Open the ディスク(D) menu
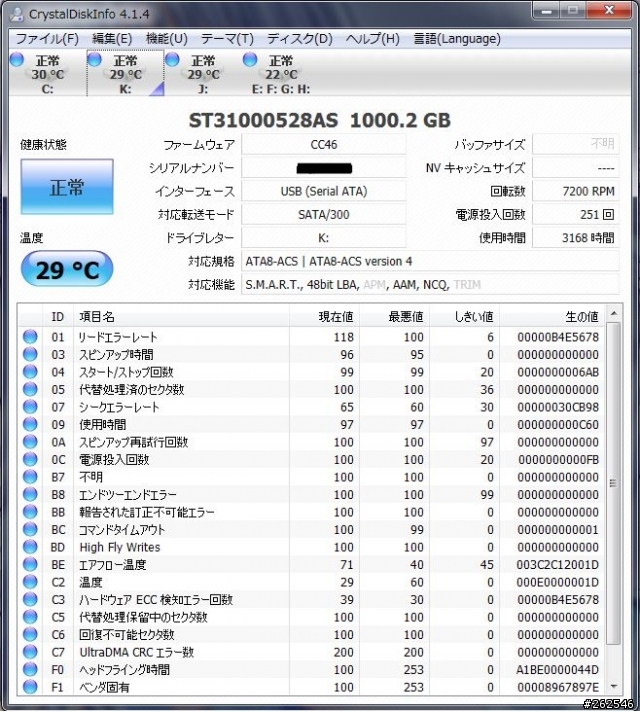This screenshot has height=712, width=640. click(x=300, y=39)
